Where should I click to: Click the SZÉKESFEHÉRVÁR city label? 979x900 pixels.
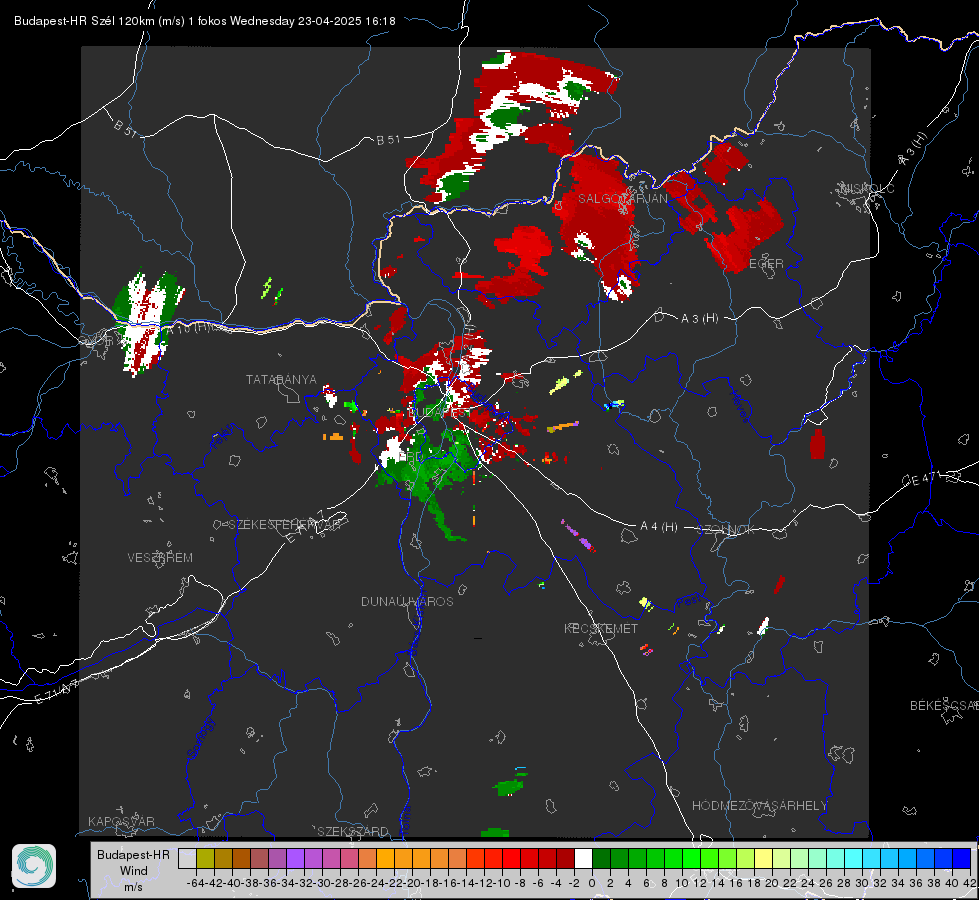pos(285,525)
